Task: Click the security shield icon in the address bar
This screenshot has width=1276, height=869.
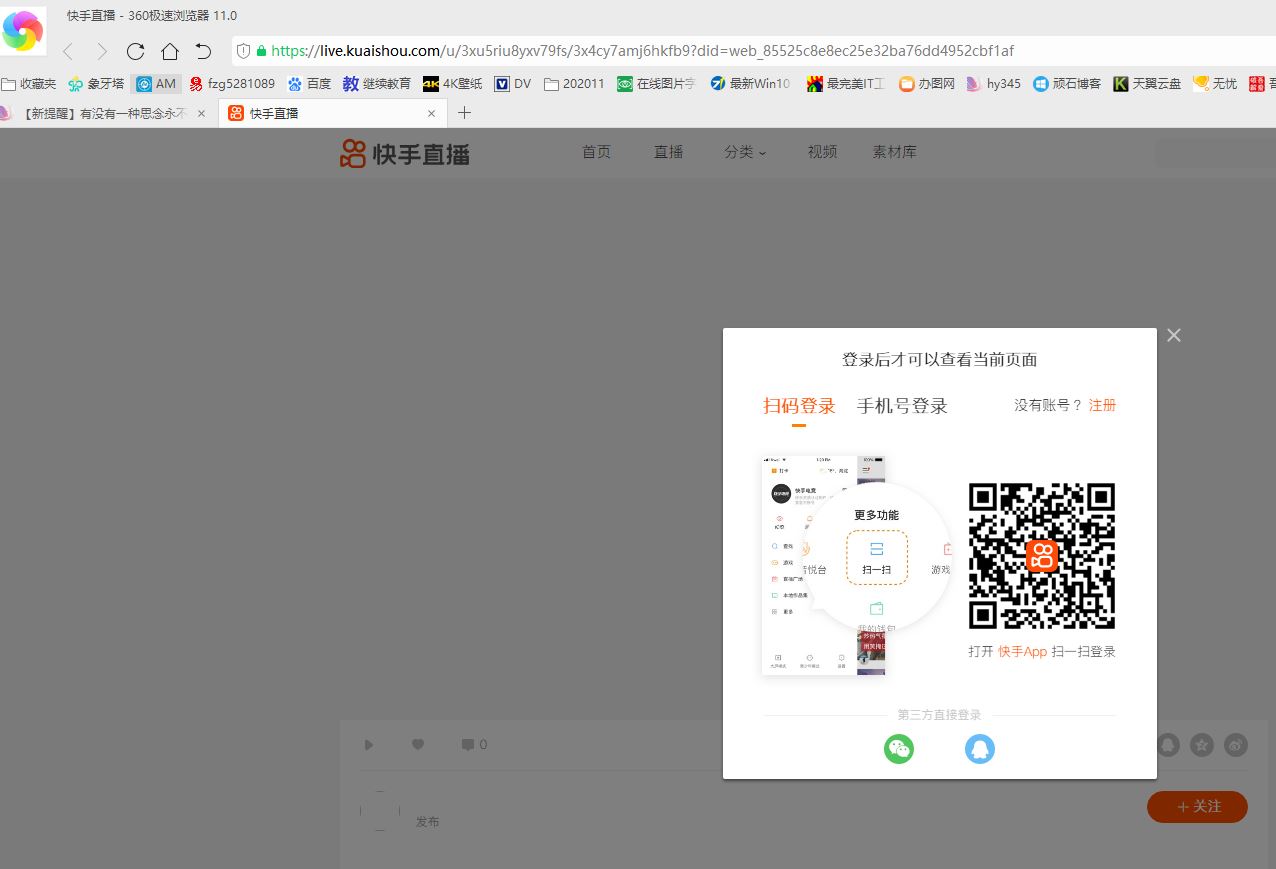Action: click(241, 50)
